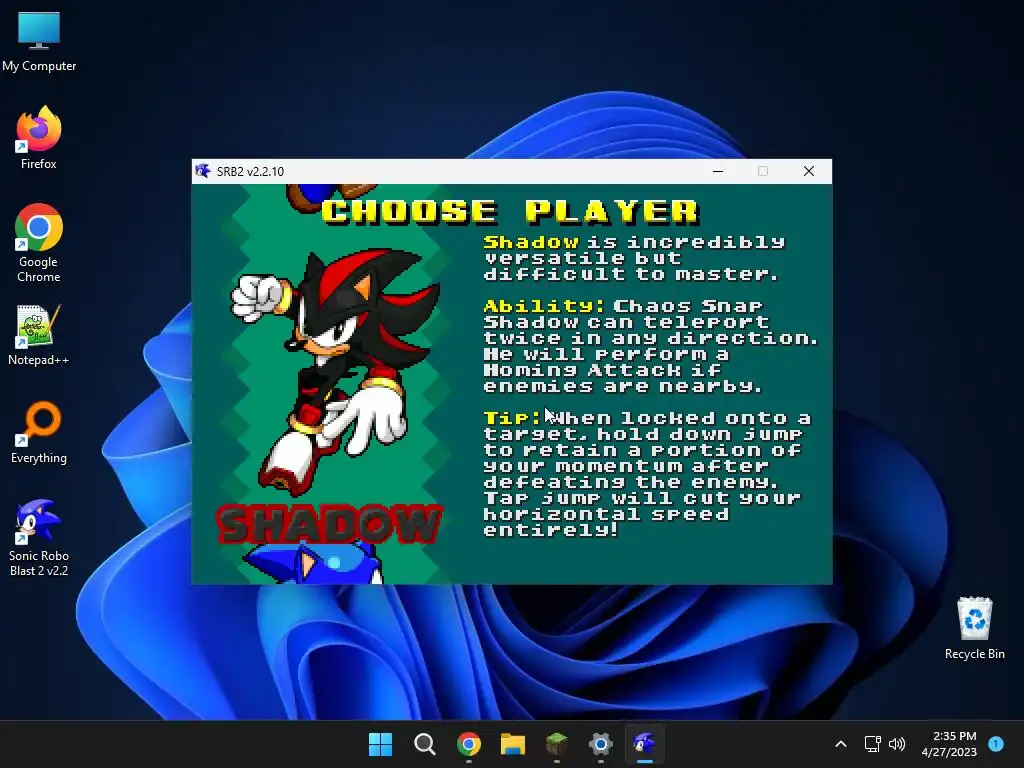Click the 'entirely!' text at tip end
1024x768 pixels.
551,530
